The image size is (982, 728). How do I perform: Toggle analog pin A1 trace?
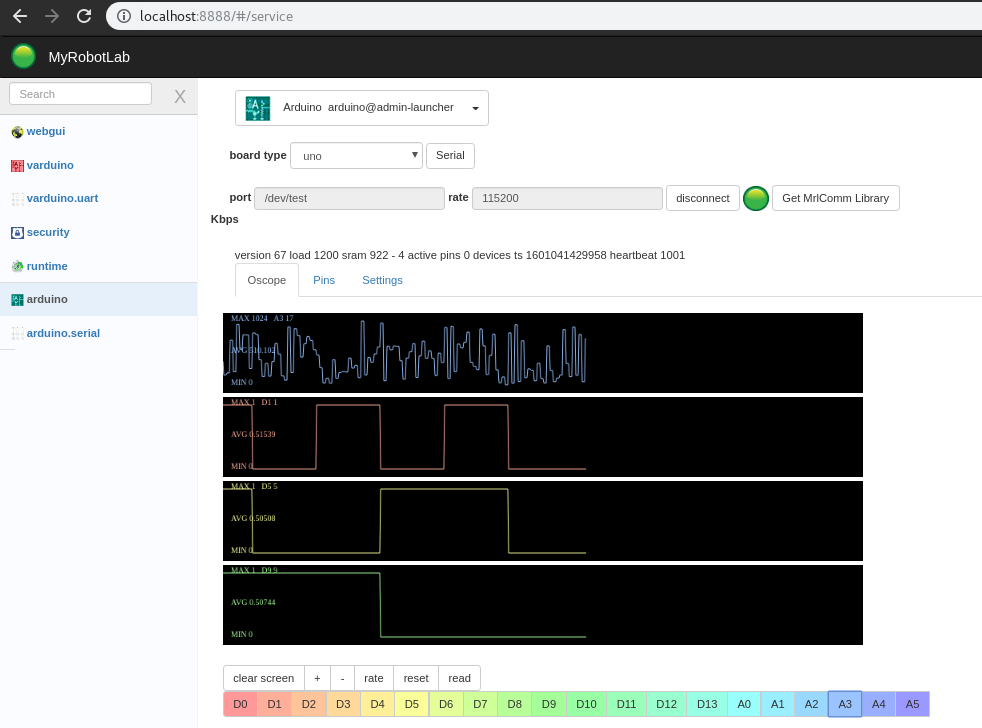[778, 704]
